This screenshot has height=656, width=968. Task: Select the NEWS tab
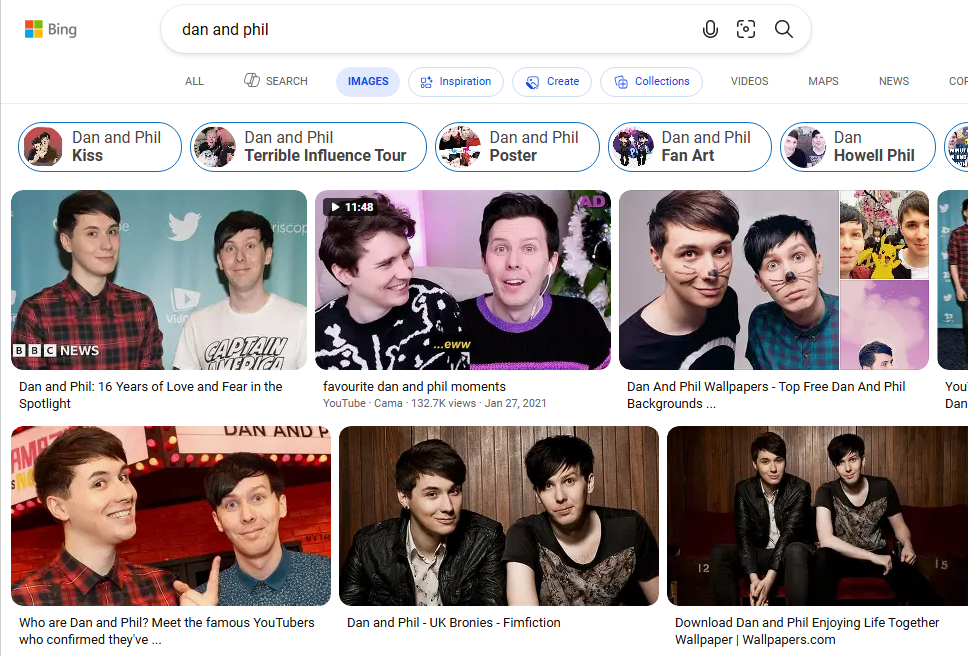coord(893,81)
